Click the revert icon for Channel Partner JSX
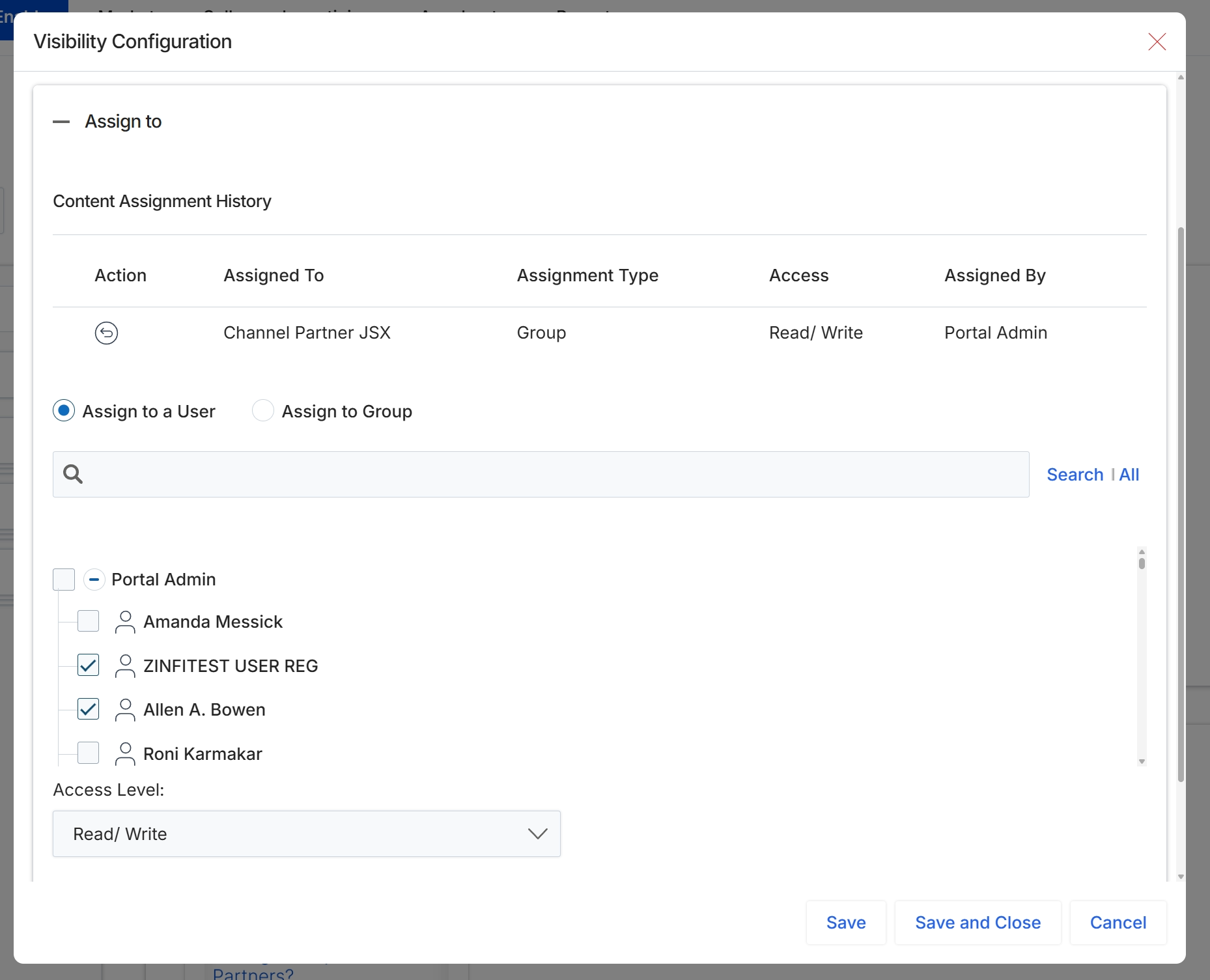Image resolution: width=1210 pixels, height=980 pixels. [106, 333]
